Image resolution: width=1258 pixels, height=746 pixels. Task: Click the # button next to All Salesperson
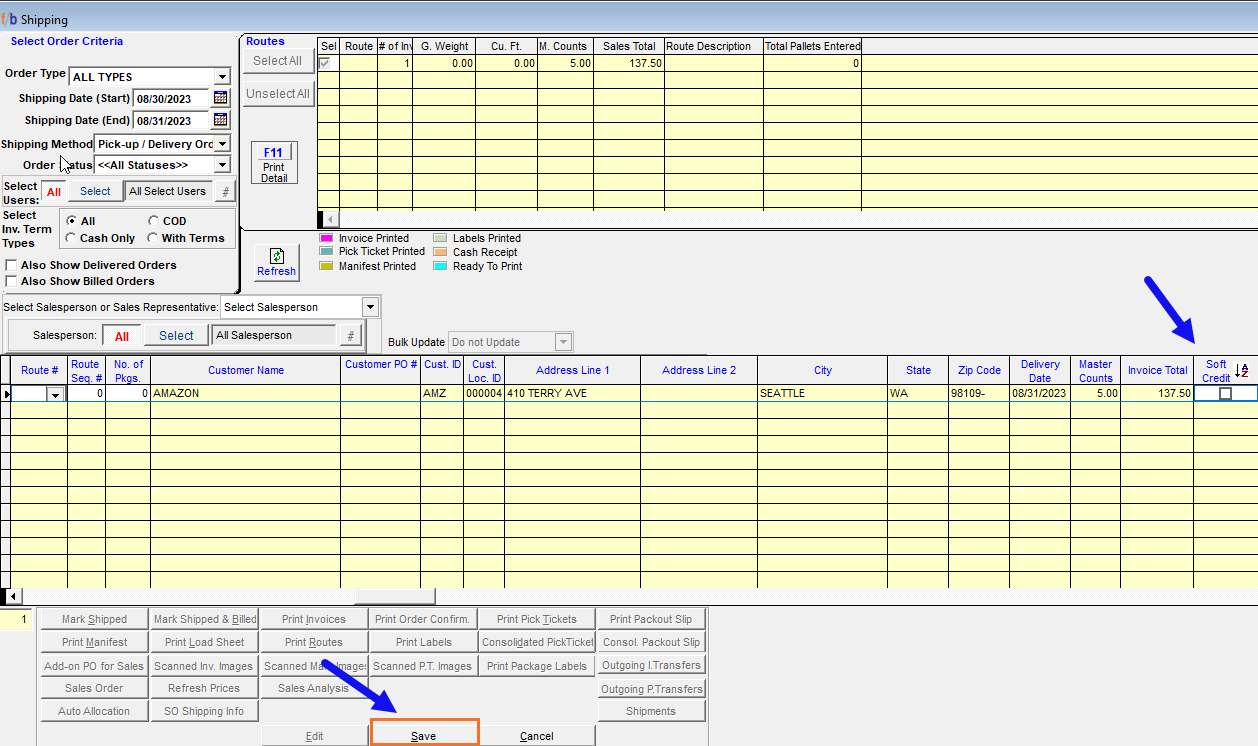pyautogui.click(x=350, y=336)
